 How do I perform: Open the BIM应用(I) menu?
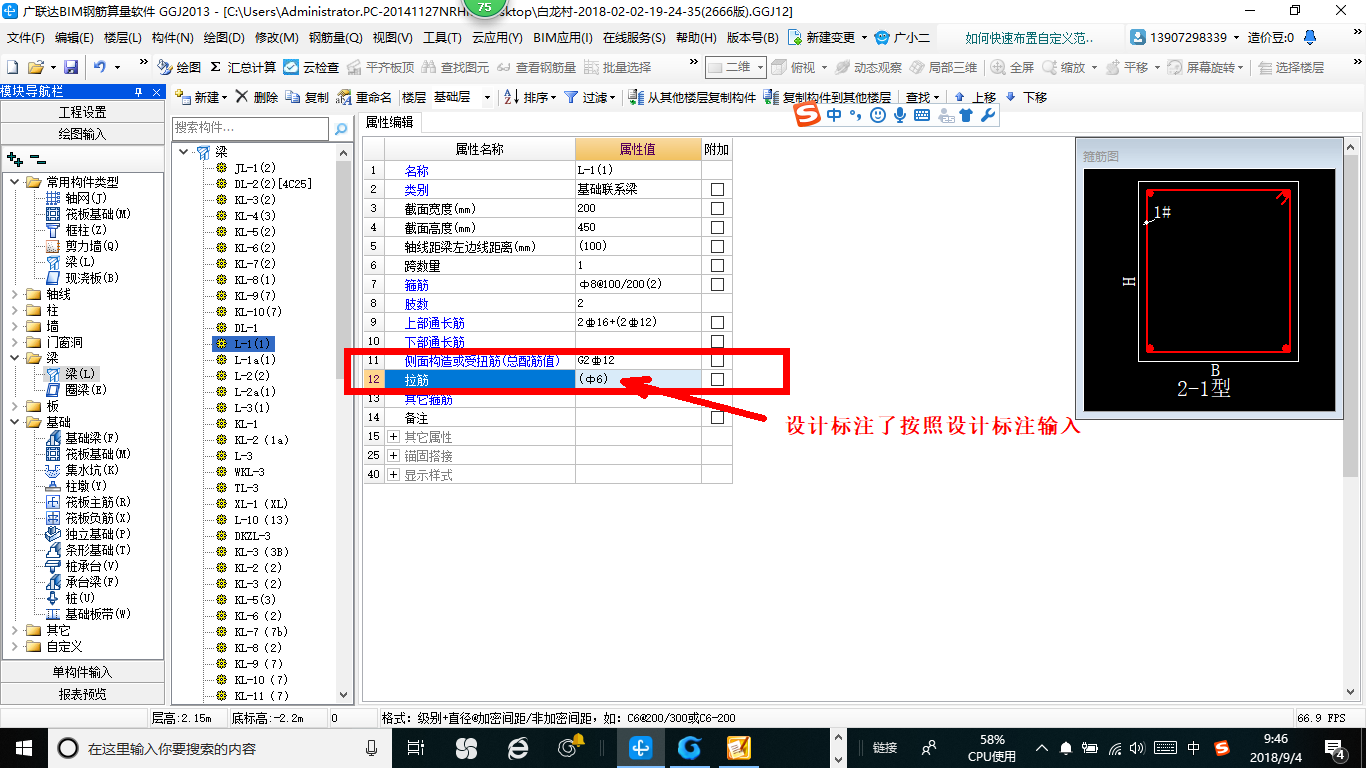click(x=563, y=38)
